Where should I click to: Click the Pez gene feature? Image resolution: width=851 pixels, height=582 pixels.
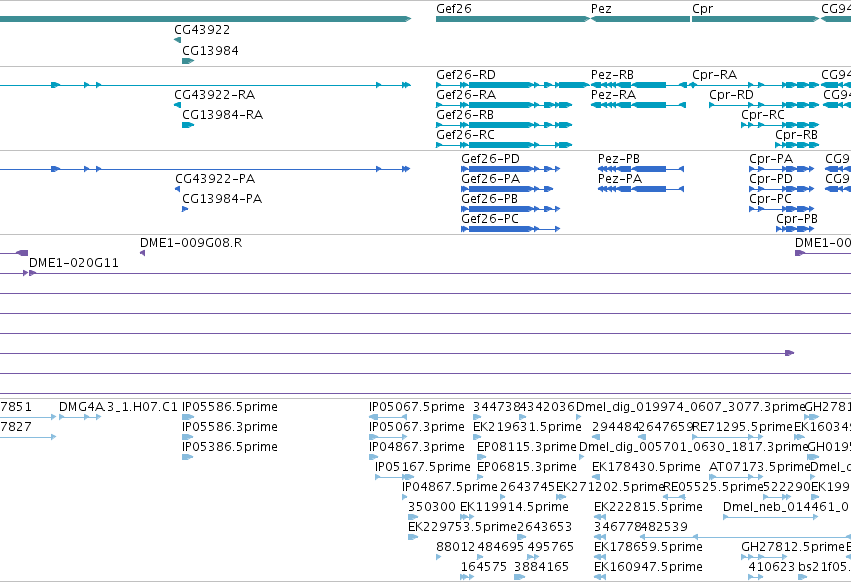[640, 19]
